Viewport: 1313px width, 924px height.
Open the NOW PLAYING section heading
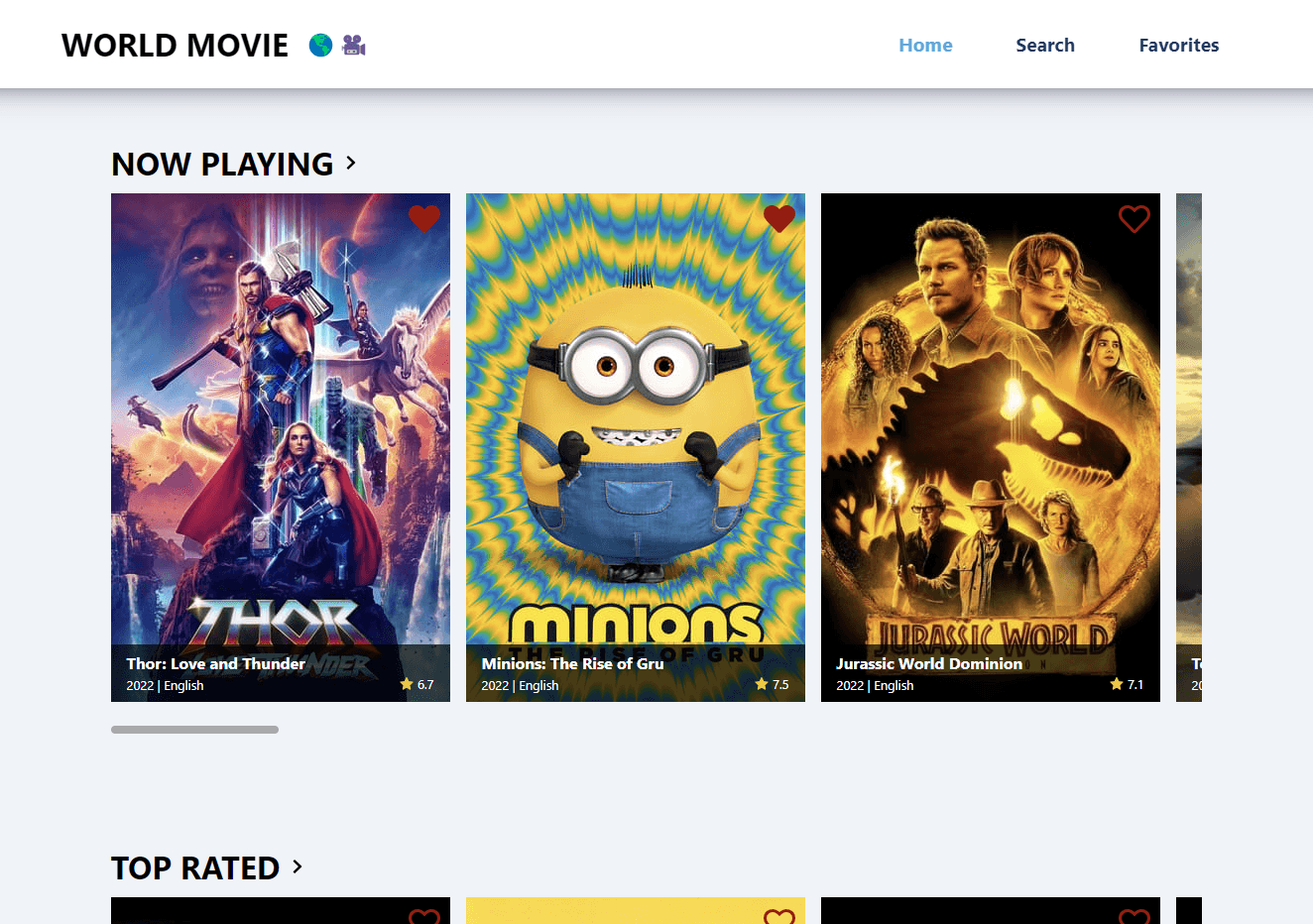222,164
